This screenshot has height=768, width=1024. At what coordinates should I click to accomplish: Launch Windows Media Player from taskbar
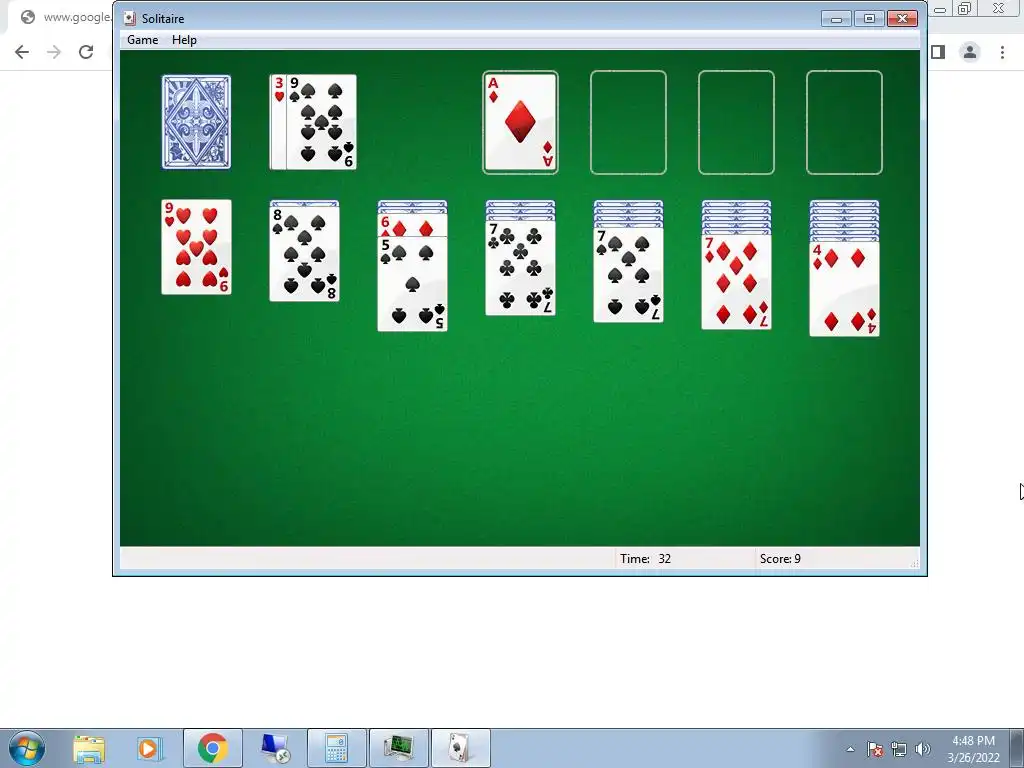tap(149, 748)
